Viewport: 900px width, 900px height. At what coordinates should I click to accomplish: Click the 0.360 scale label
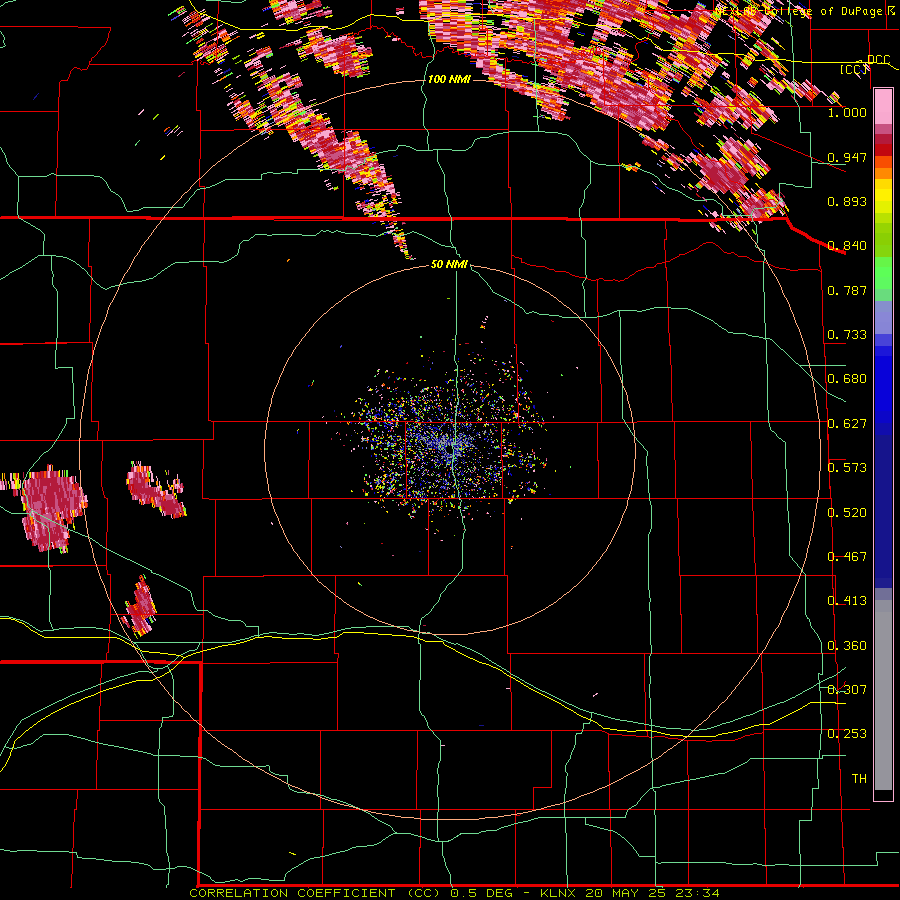pyautogui.click(x=847, y=646)
